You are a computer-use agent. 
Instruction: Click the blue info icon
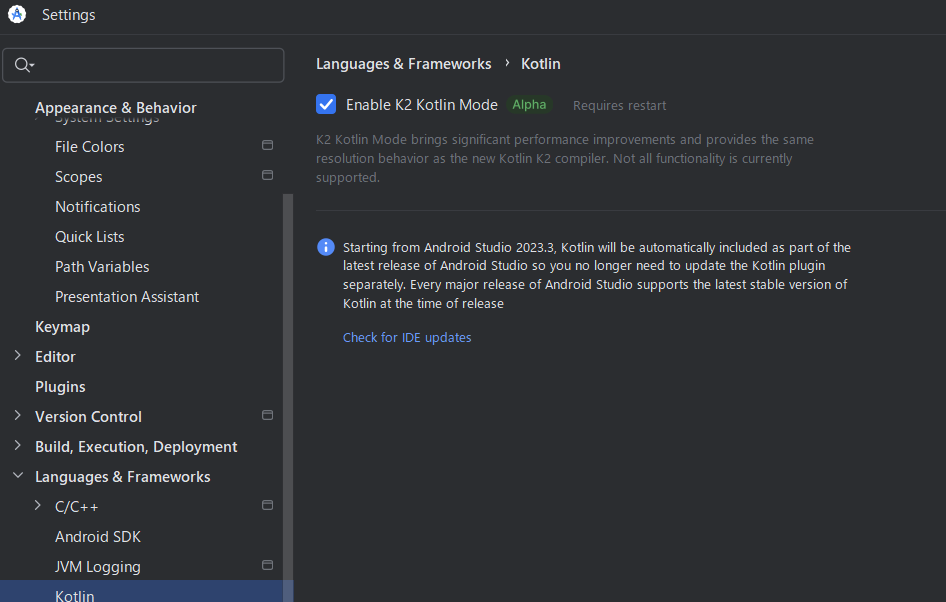(326, 247)
